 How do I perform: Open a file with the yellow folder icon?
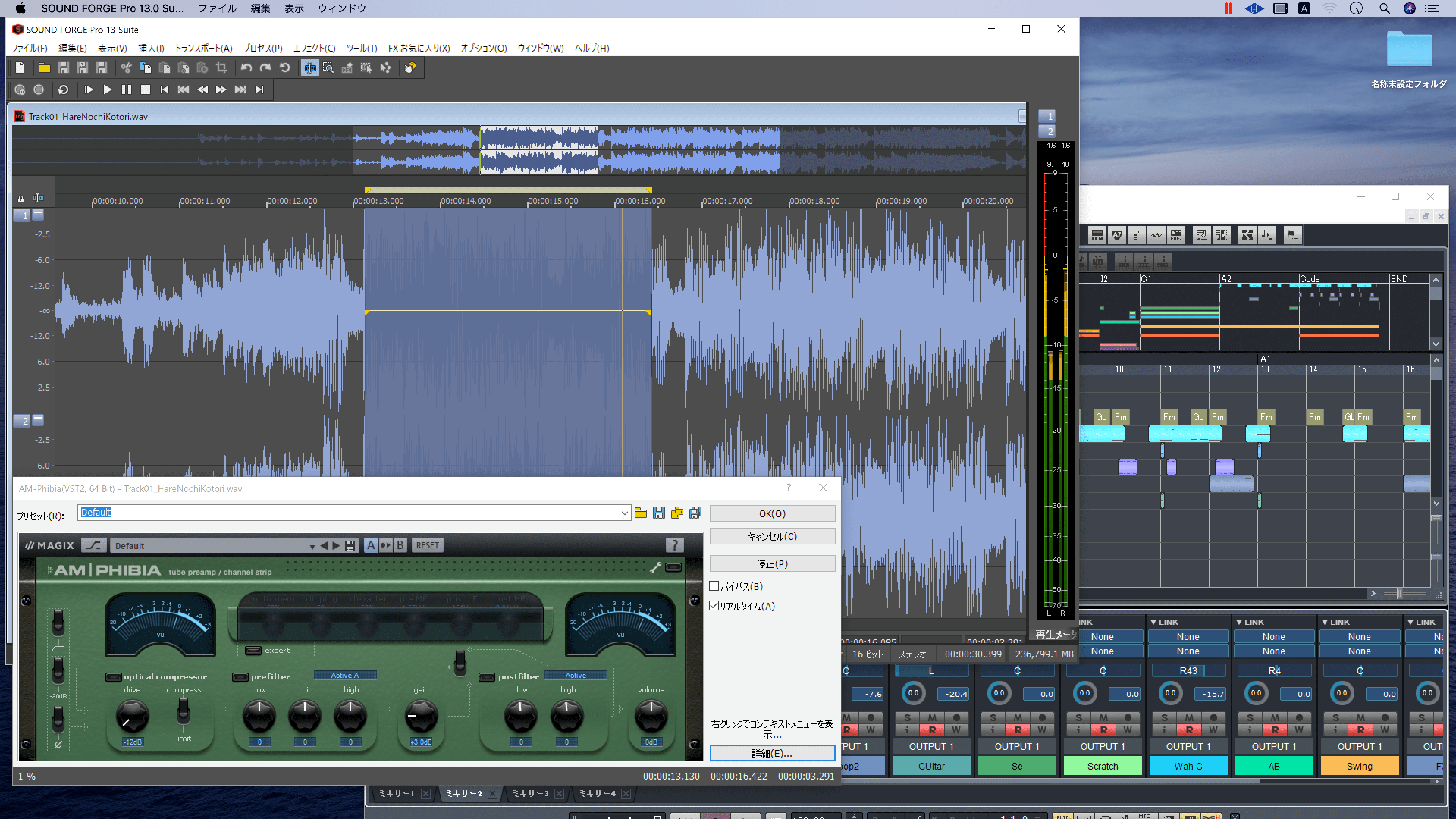44,68
